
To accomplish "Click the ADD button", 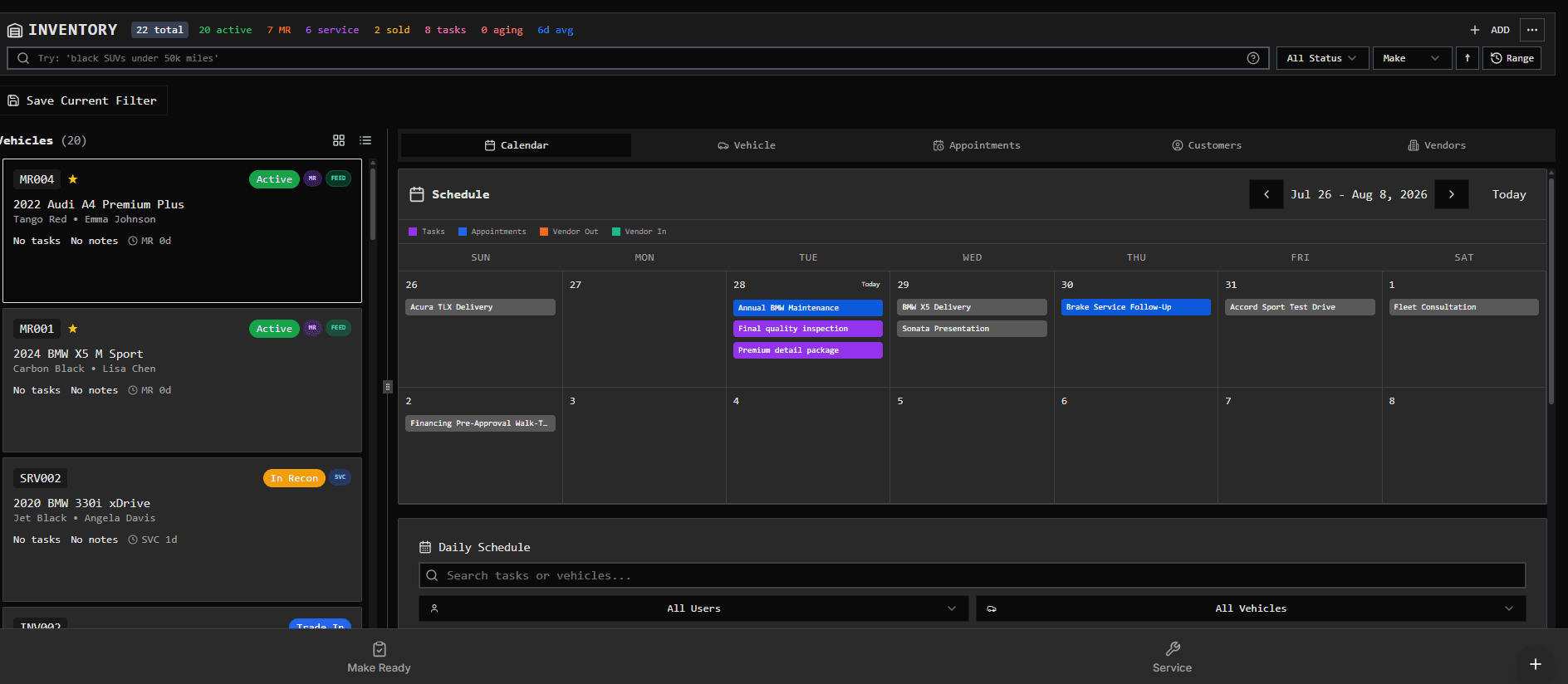I will point(1490,30).
